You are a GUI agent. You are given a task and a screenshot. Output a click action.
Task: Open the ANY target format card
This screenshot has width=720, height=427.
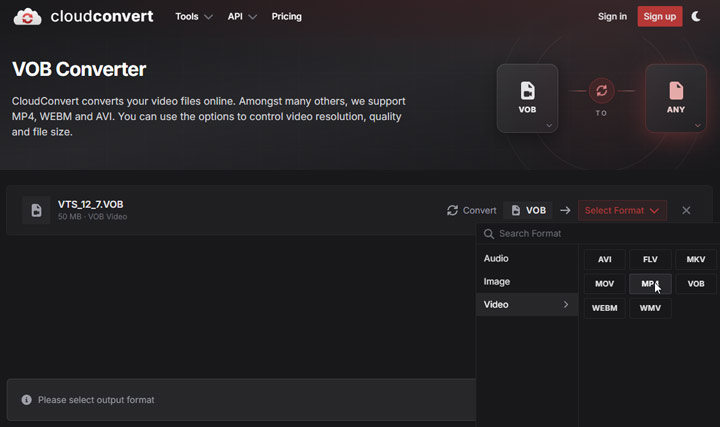(675, 98)
